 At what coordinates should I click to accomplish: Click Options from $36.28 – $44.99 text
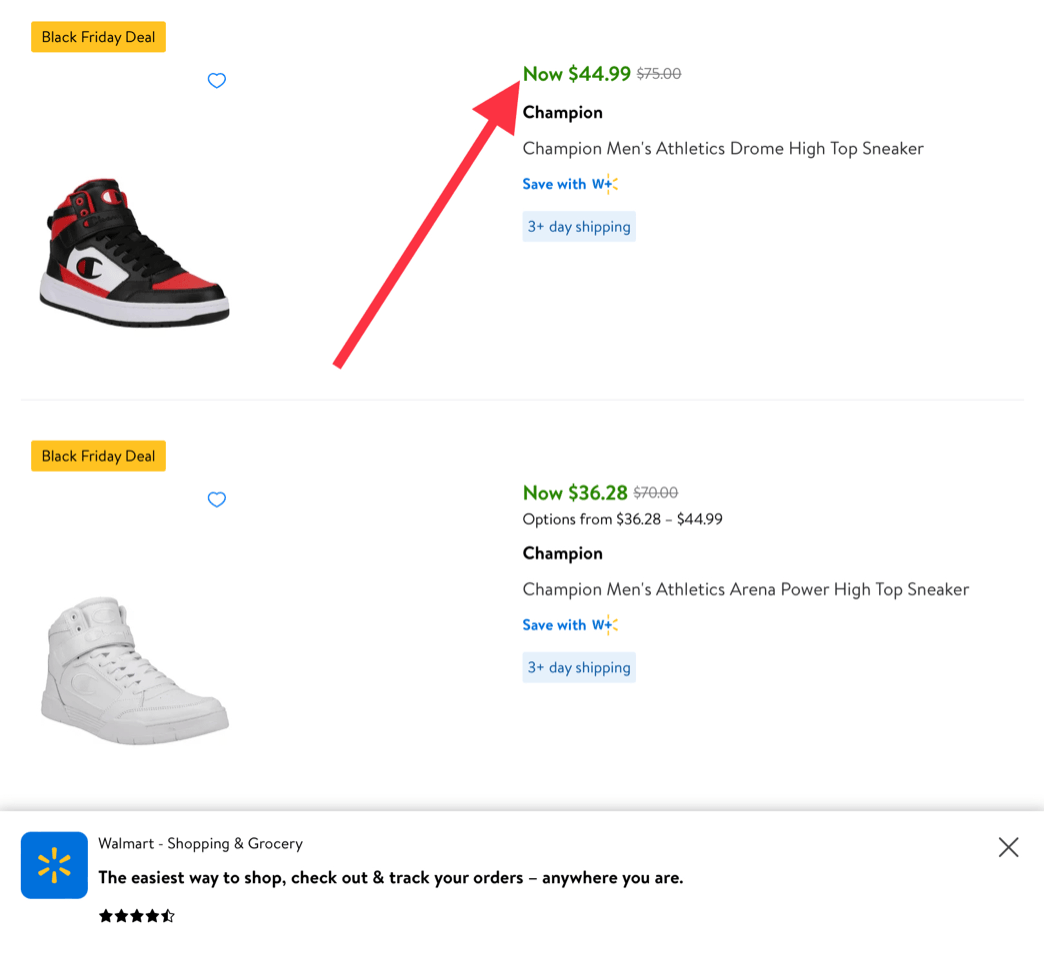click(x=623, y=519)
